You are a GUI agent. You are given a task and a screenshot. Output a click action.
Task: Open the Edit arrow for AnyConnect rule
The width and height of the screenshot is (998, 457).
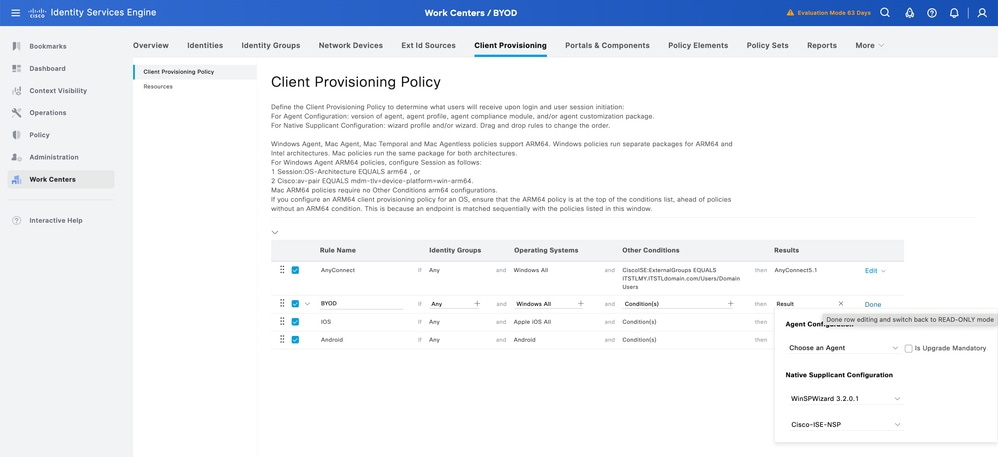(x=883, y=271)
